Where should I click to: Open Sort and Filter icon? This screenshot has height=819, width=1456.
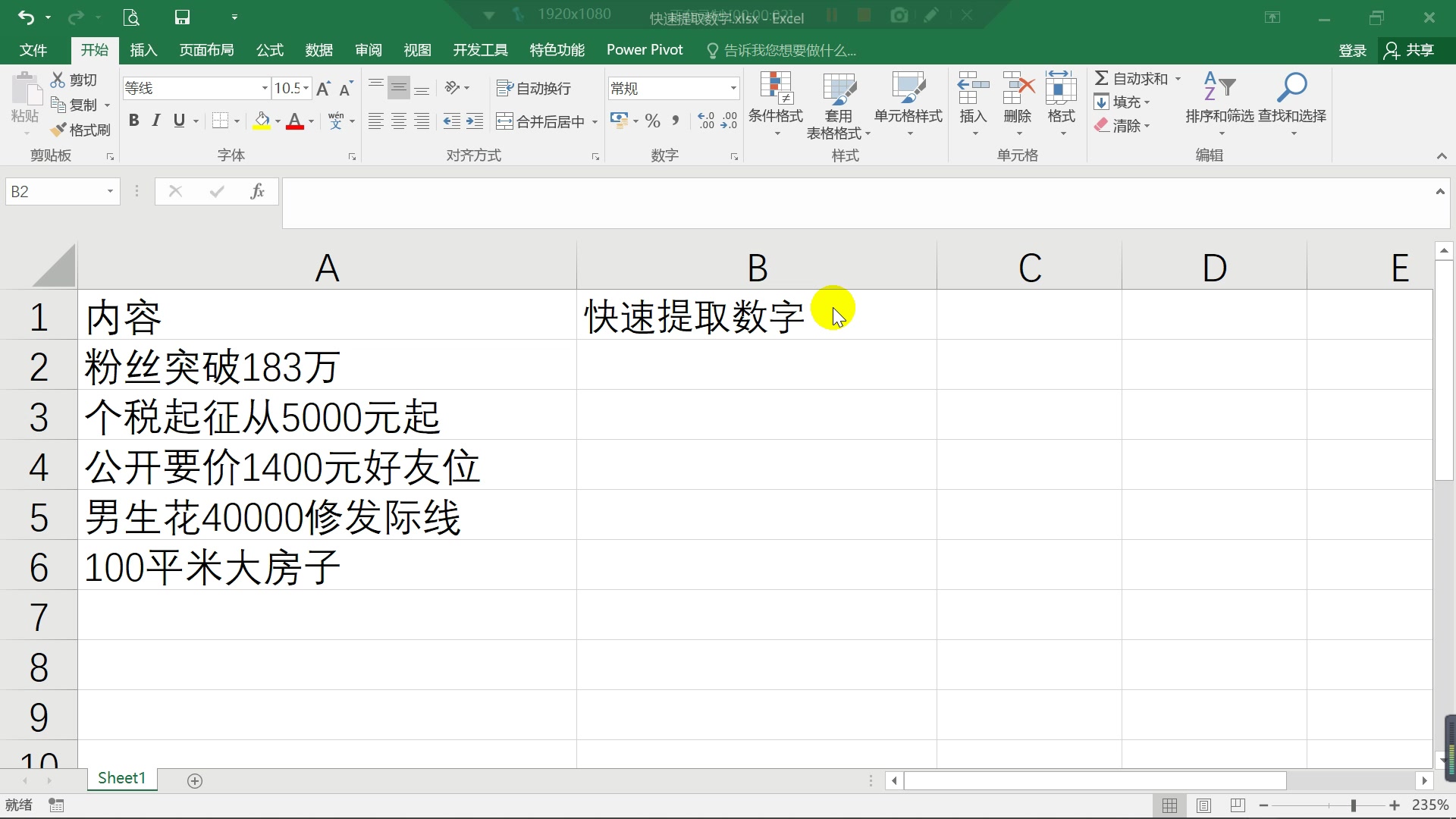[x=1219, y=86]
